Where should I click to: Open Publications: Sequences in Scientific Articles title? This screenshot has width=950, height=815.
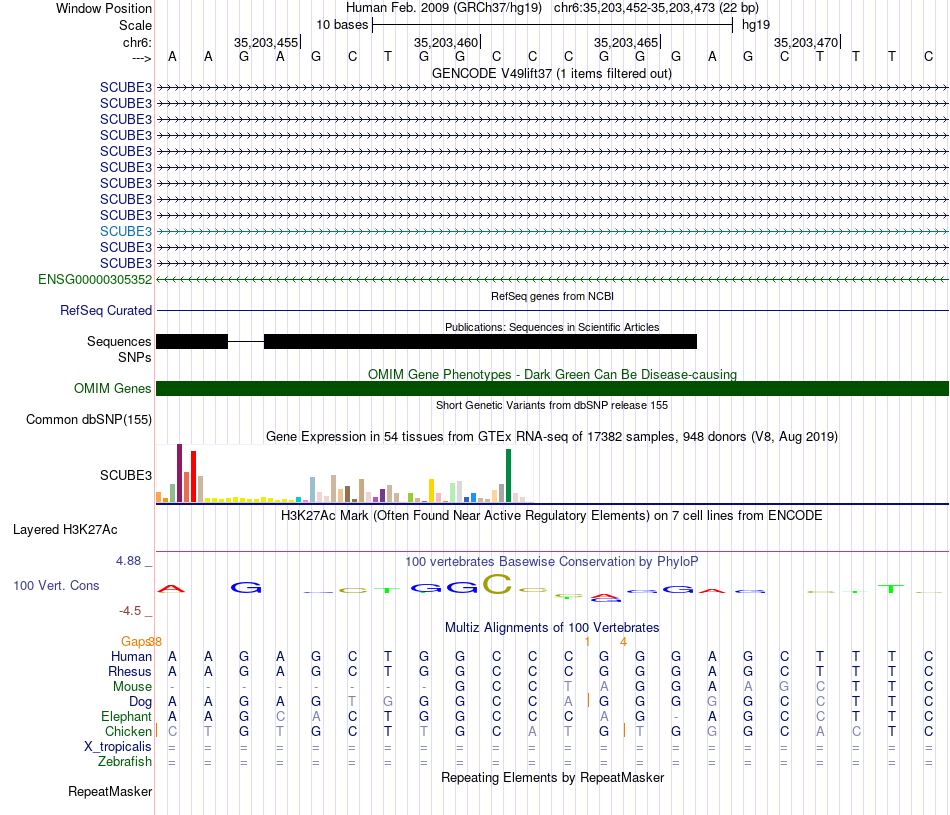click(x=552, y=327)
